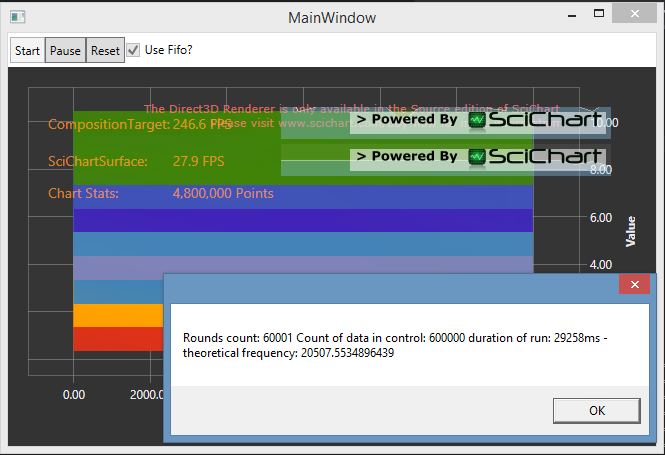The height and width of the screenshot is (455, 665).
Task: Click the 0.00 X-axis label
Action: [74, 395]
